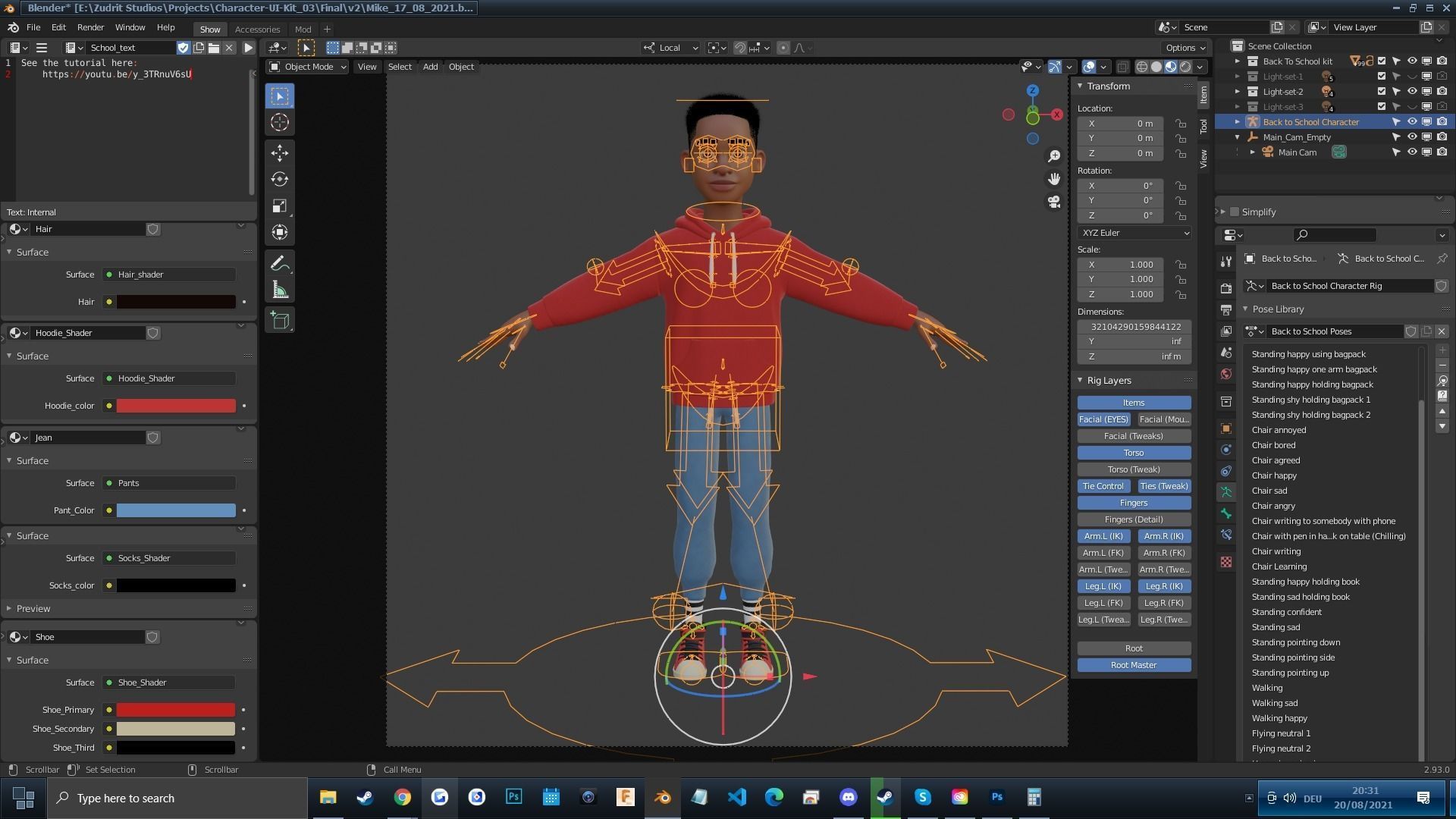Switch to the Accessories workspace tab
Image resolution: width=1456 pixels, height=819 pixels.
point(257,29)
